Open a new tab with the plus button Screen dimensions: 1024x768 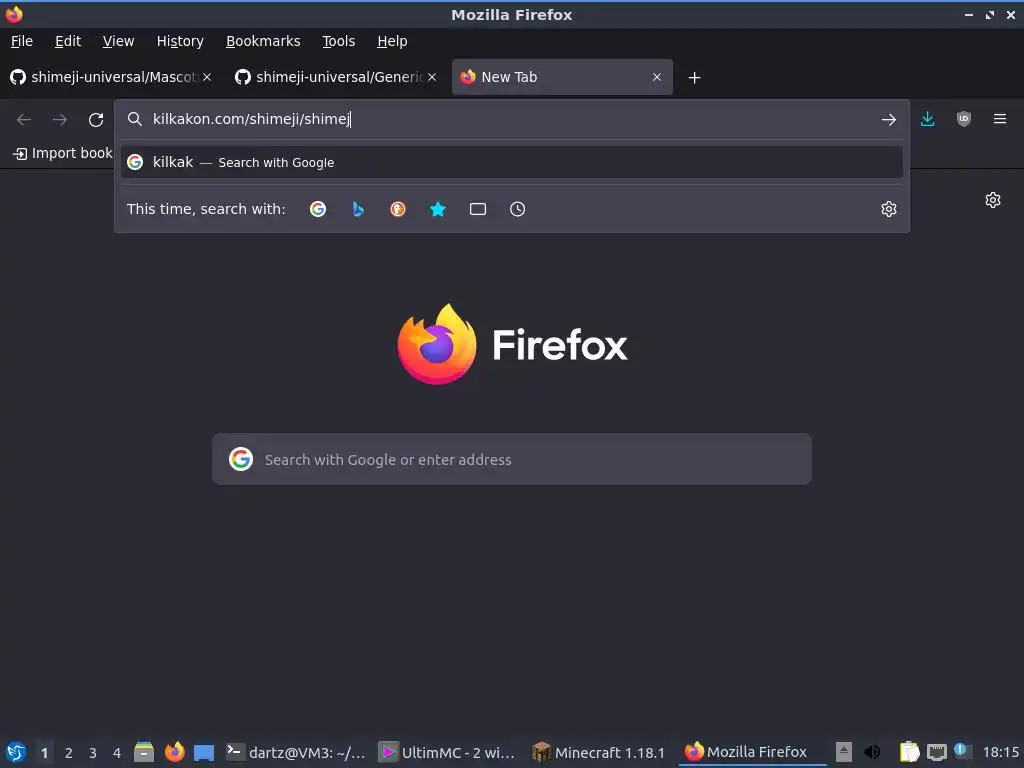pos(694,78)
